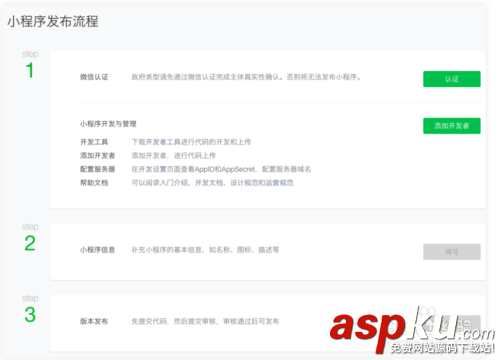
Task: Open the 入门介绍 help link
Action: point(174,183)
